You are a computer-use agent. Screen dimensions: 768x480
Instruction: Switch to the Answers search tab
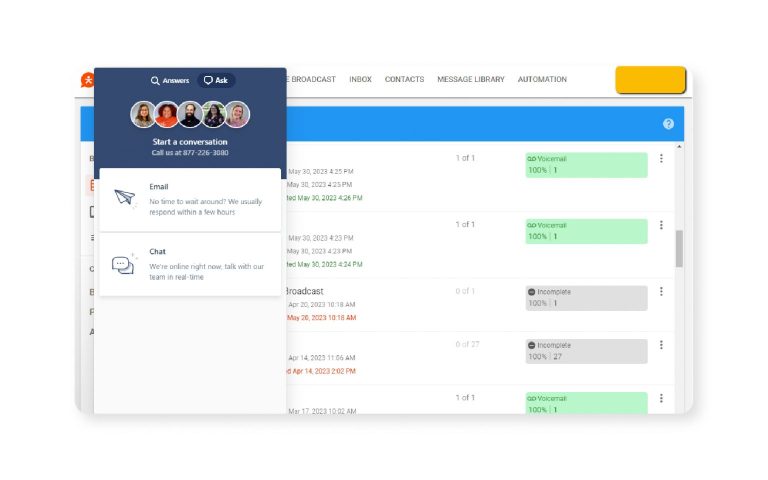[x=169, y=80]
